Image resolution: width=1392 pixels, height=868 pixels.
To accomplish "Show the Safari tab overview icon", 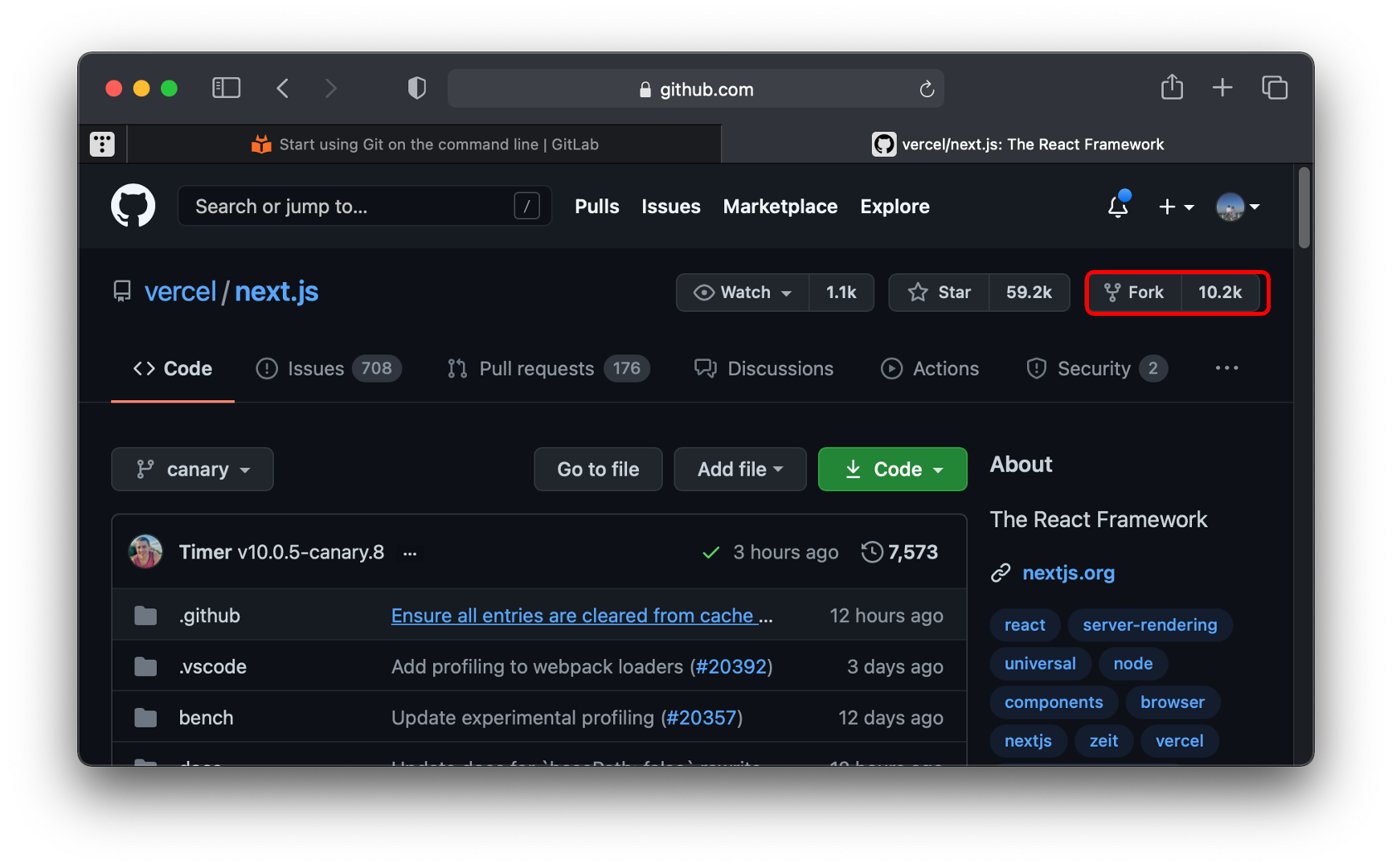I will point(1275,87).
